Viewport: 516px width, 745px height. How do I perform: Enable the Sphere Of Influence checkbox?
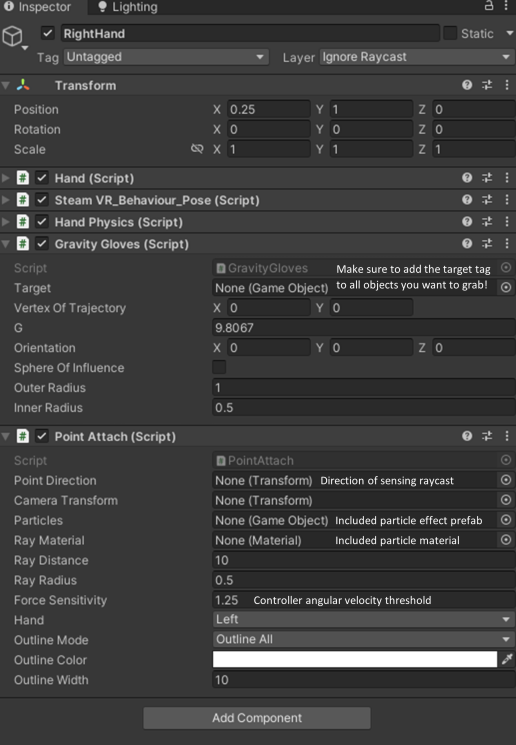point(219,367)
